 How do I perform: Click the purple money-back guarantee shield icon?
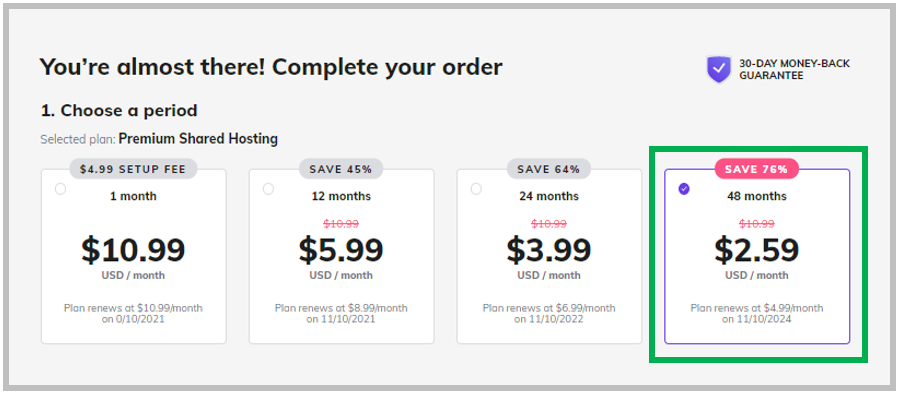[719, 69]
